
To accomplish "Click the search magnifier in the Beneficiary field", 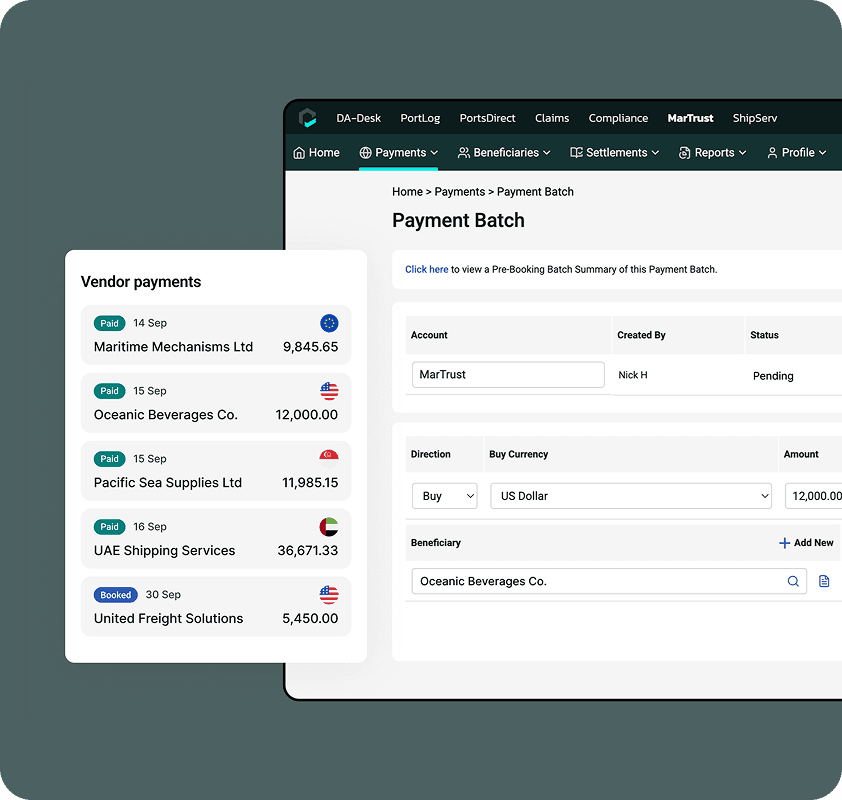I will tap(791, 581).
